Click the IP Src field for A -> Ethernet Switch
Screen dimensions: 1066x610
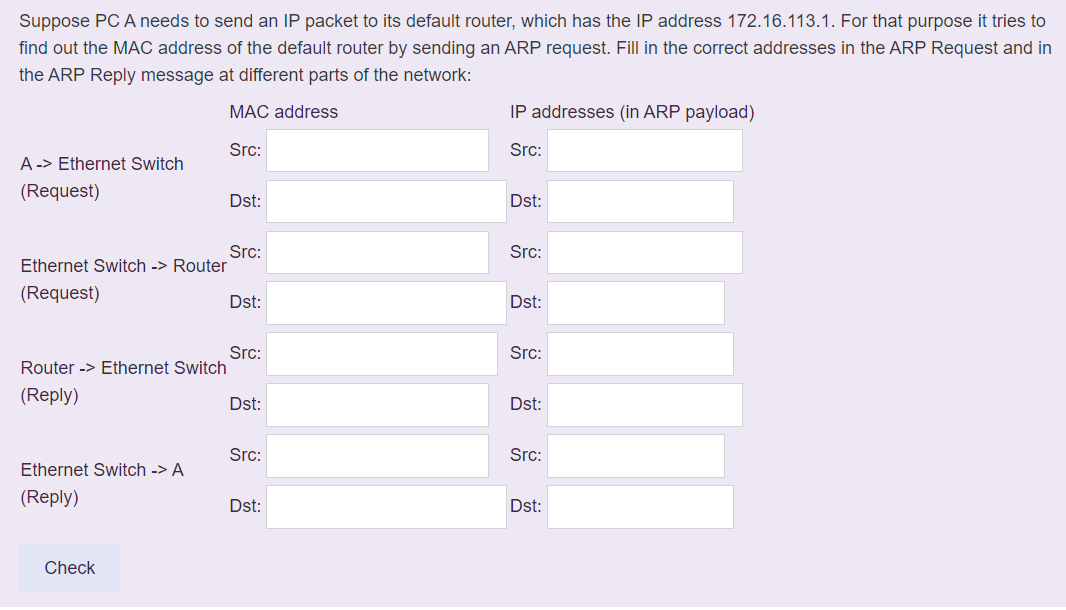point(644,150)
